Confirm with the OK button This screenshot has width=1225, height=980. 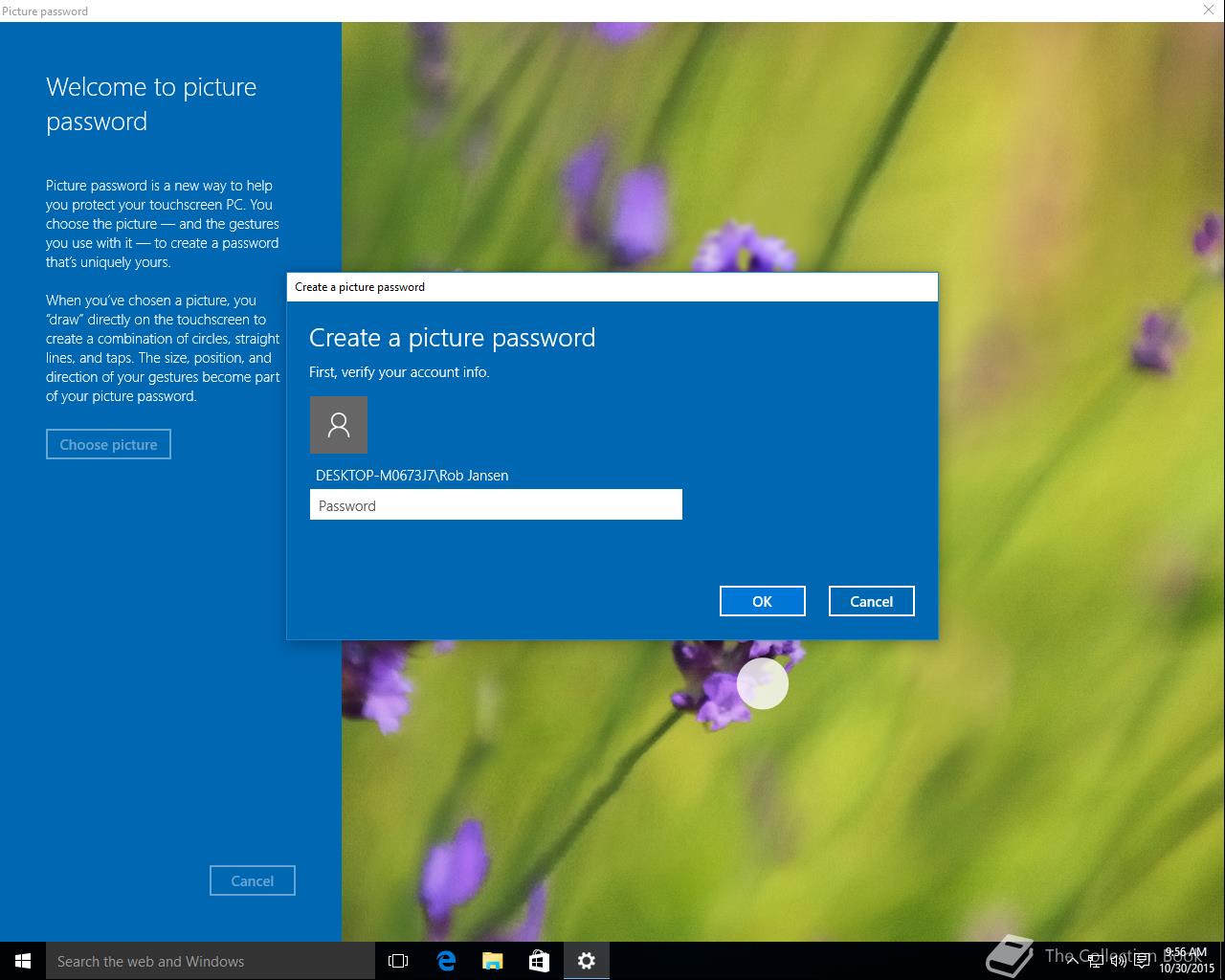[762, 601]
